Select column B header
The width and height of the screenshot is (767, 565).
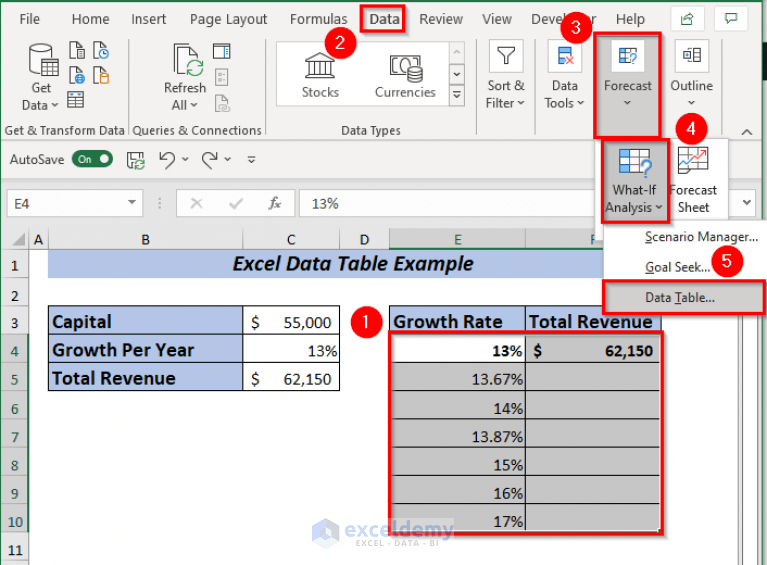point(145,240)
